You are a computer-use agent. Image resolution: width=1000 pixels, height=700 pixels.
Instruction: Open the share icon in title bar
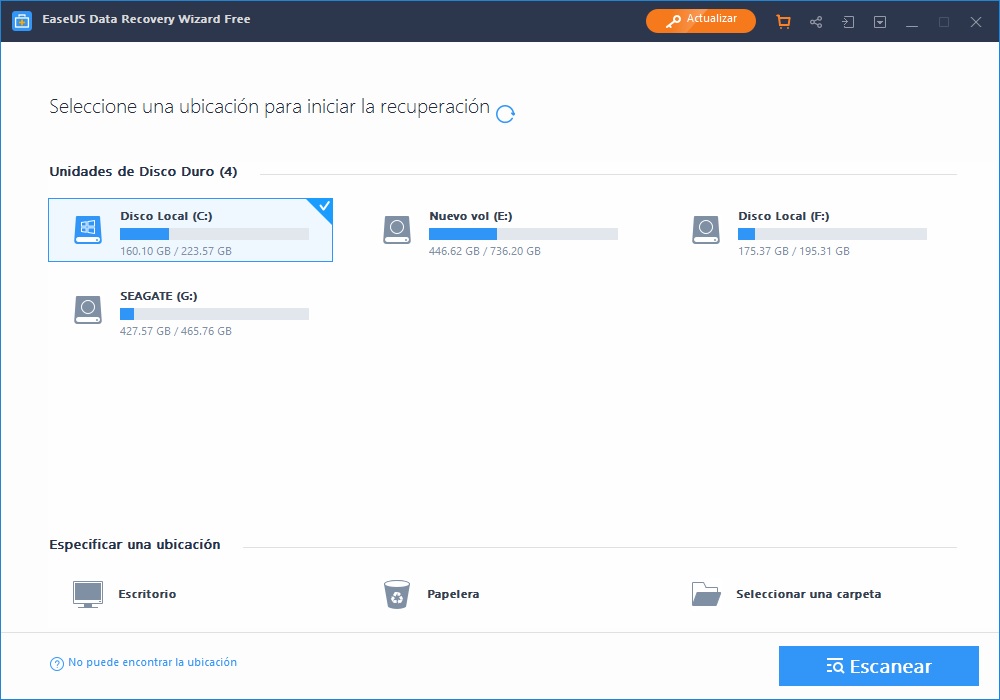(x=816, y=21)
